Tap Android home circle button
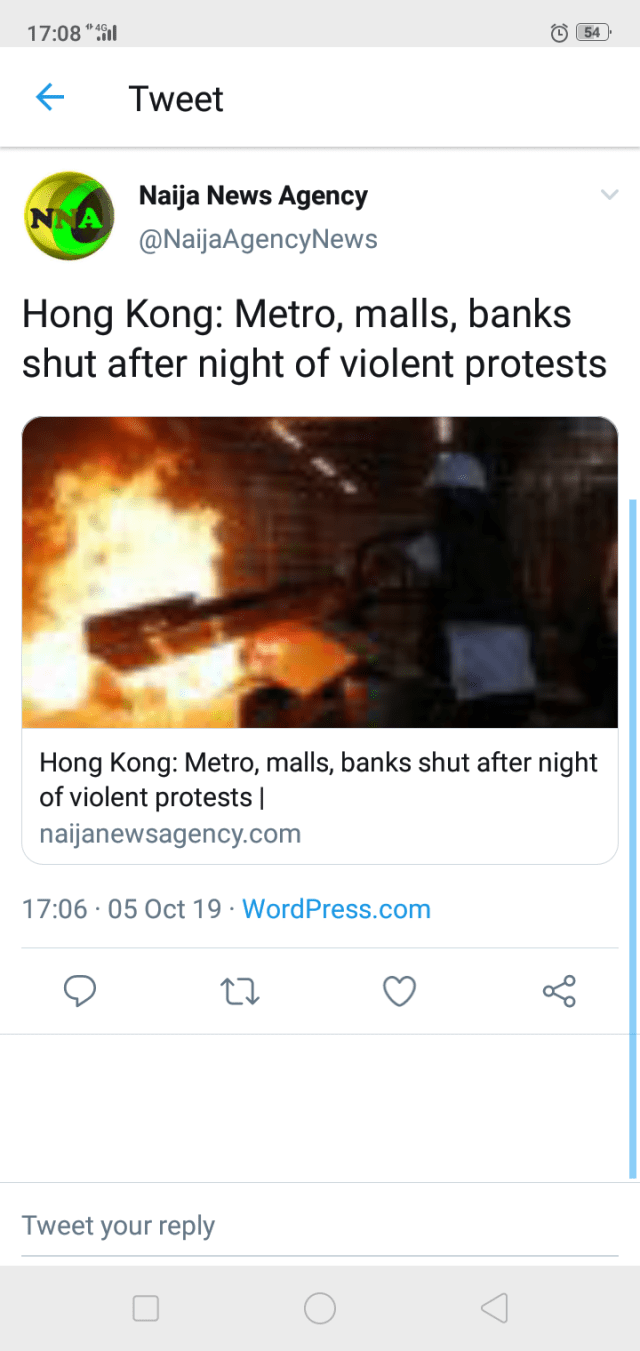This screenshot has height=1351, width=640. tap(320, 1307)
